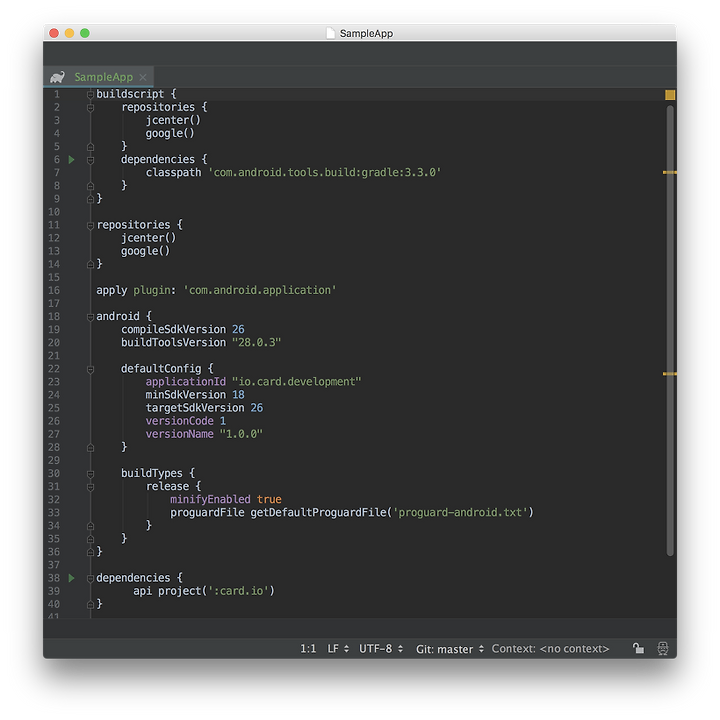Close the SampleApp tab
720x720 pixels.
tap(143, 77)
